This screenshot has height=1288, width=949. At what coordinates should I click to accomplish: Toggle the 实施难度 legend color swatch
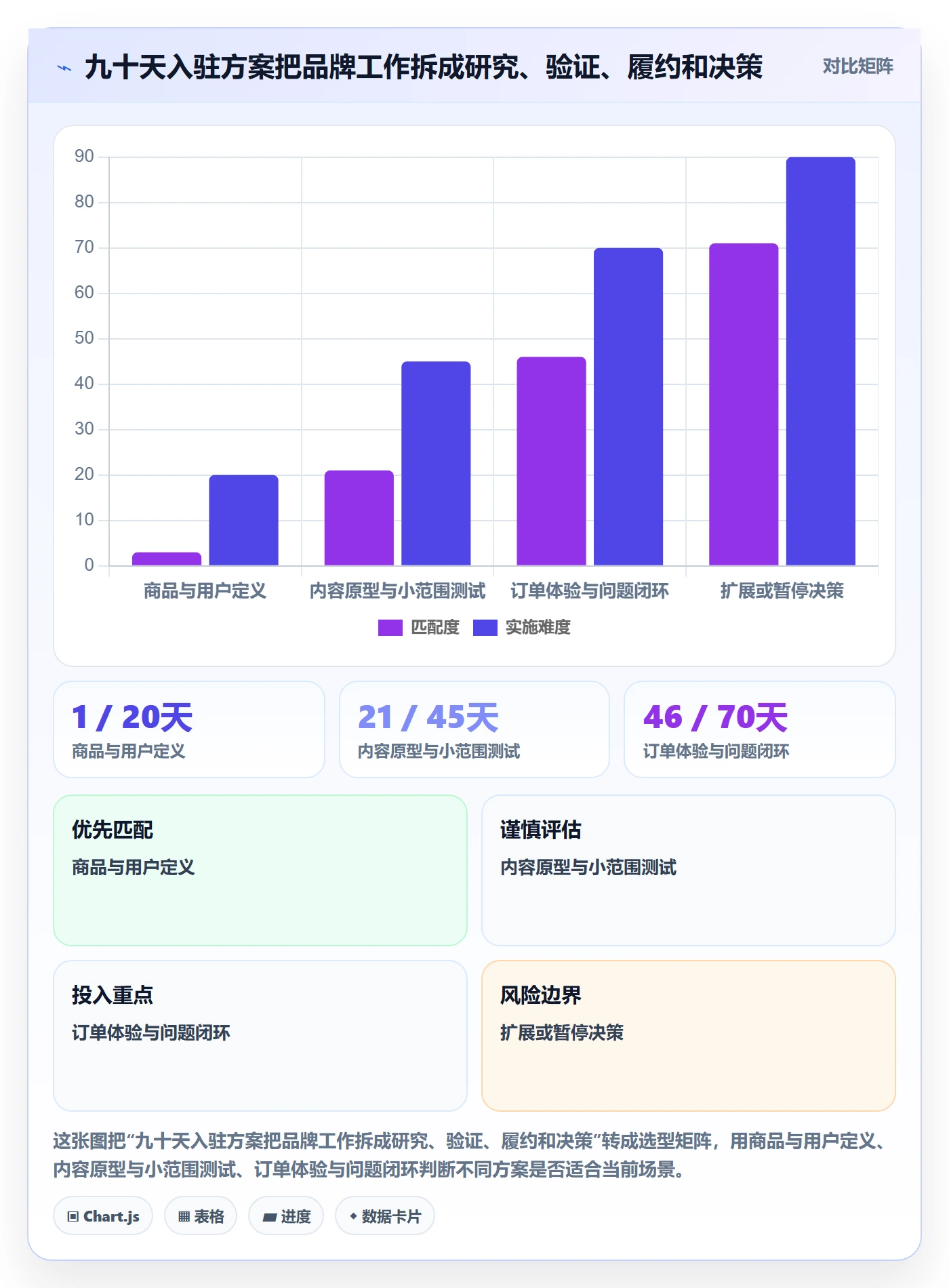[485, 628]
